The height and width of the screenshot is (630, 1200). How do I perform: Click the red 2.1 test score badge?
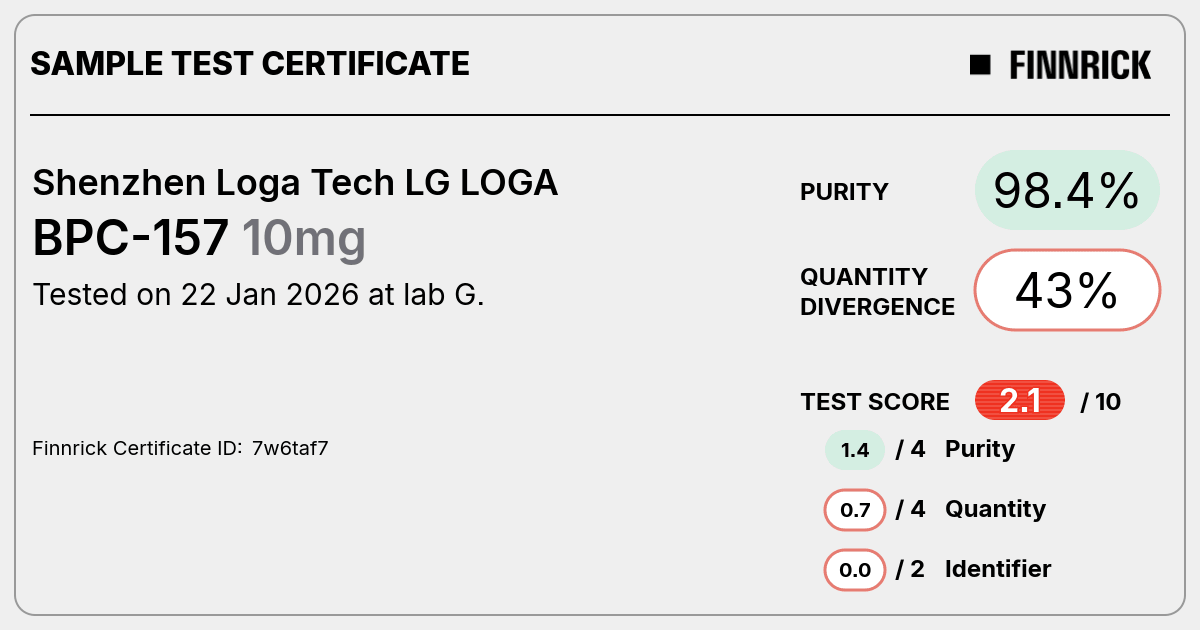click(1020, 401)
